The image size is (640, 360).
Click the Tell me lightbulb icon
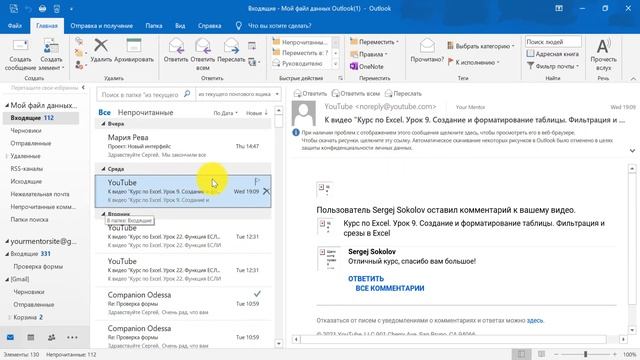tap(239, 26)
